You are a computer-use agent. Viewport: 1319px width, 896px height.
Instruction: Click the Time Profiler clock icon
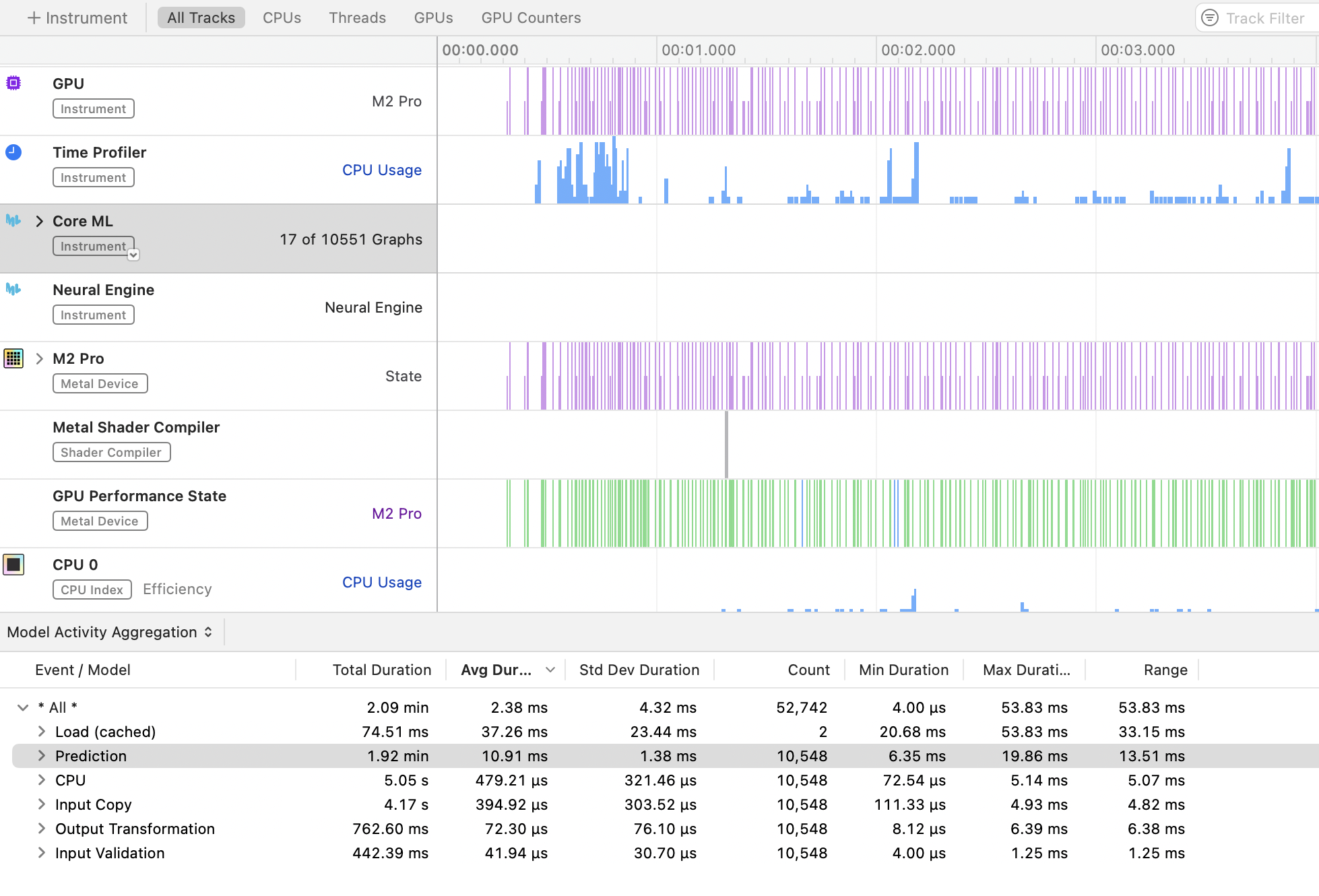click(x=13, y=152)
